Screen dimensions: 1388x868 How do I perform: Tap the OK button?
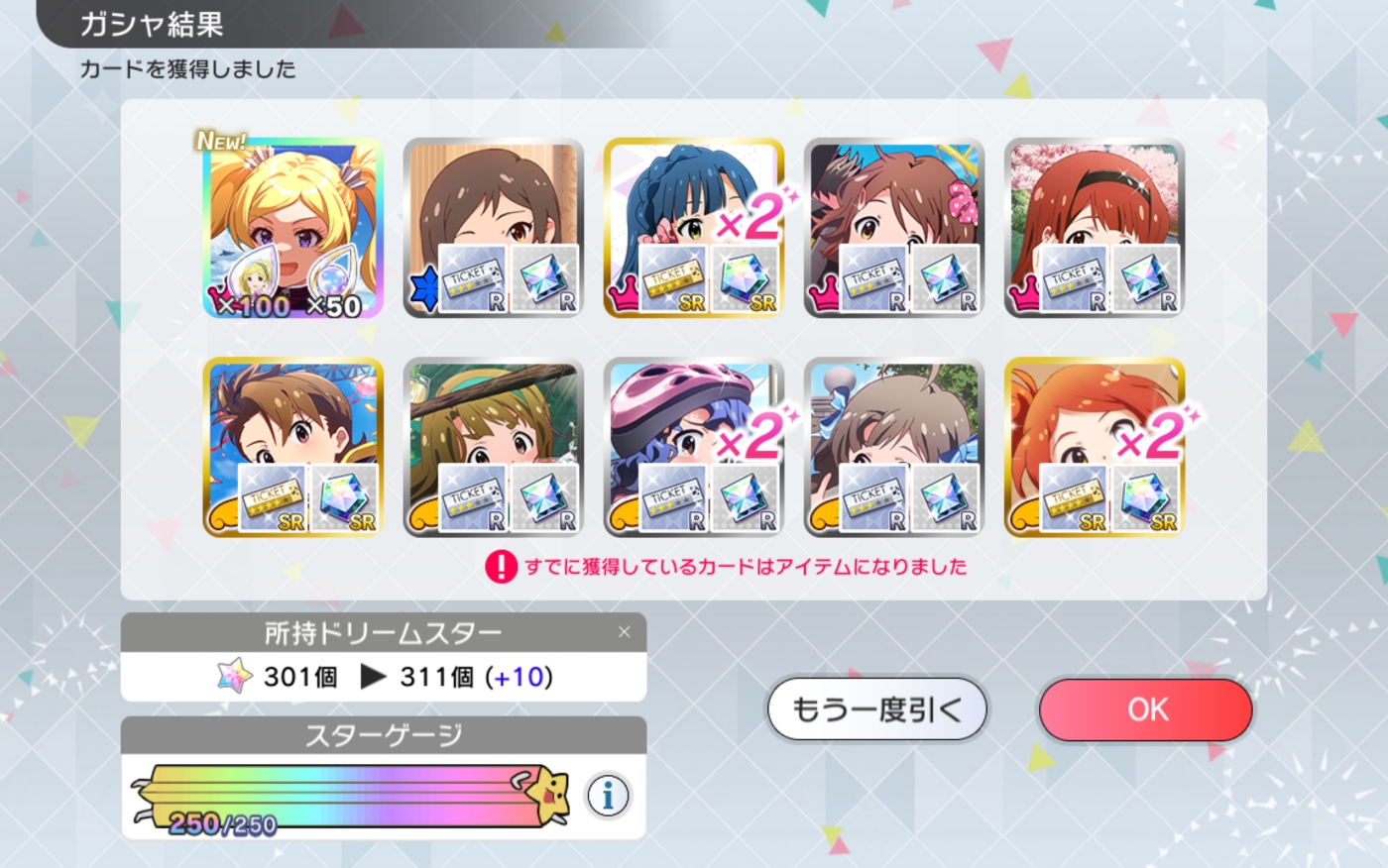coord(1146,709)
